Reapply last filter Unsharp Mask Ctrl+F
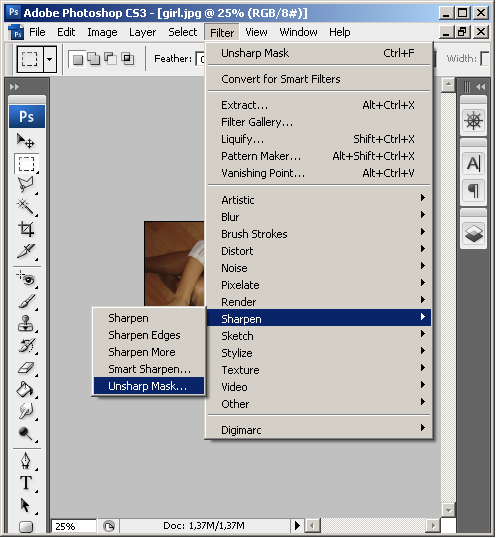 [x=319, y=53]
